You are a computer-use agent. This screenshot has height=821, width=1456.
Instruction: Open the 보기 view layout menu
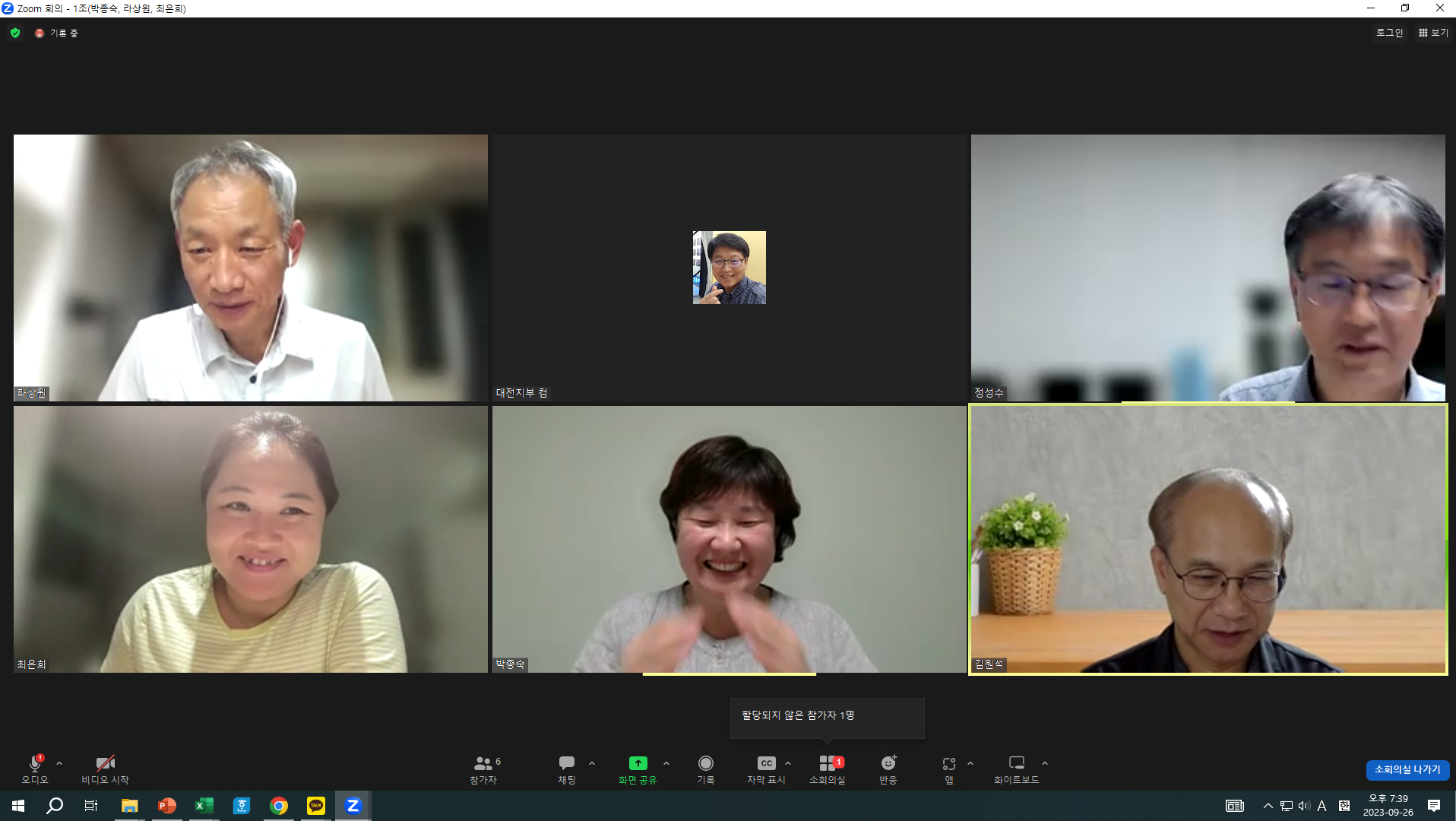[x=1433, y=33]
